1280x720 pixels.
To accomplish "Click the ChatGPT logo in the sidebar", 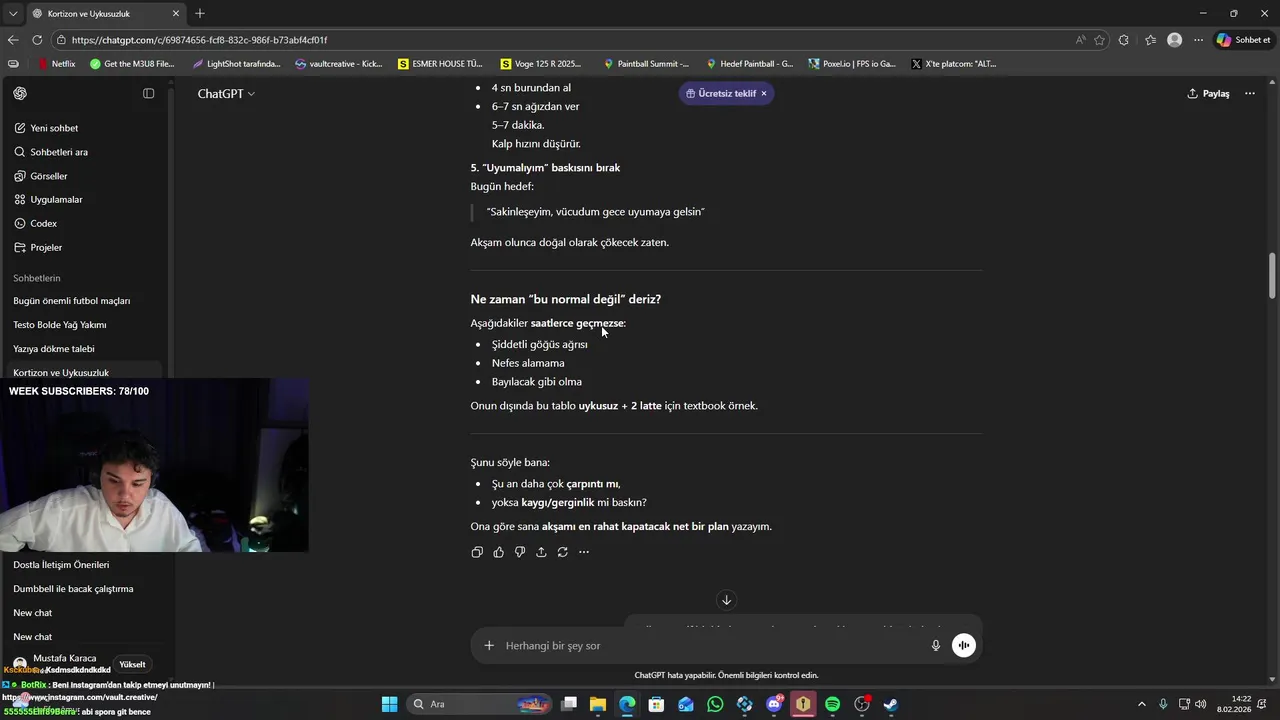I will pyautogui.click(x=20, y=93).
